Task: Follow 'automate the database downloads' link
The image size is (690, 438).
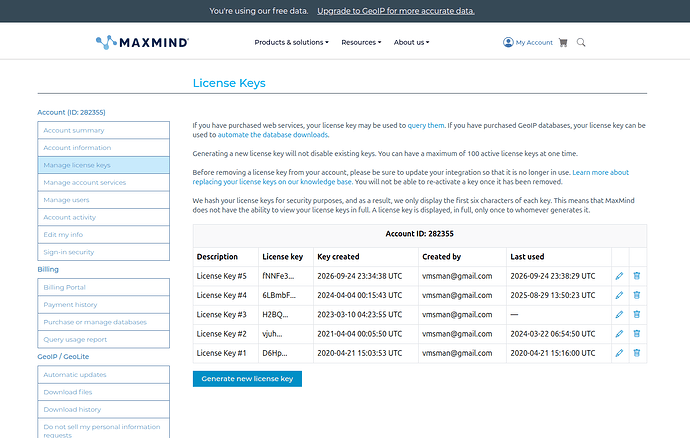Action: click(273, 135)
